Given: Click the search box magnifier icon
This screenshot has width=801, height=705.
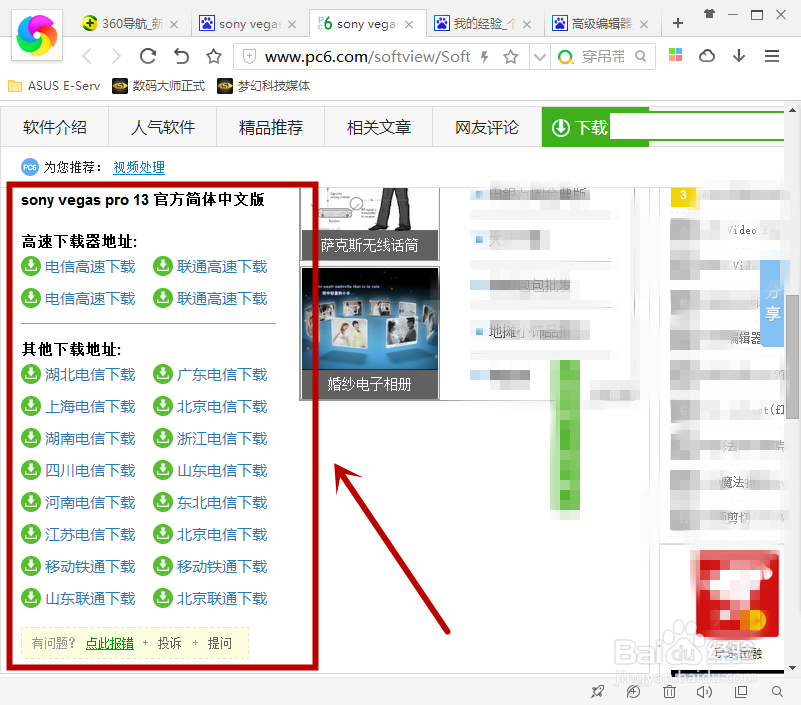Looking at the screenshot, I should [641, 56].
